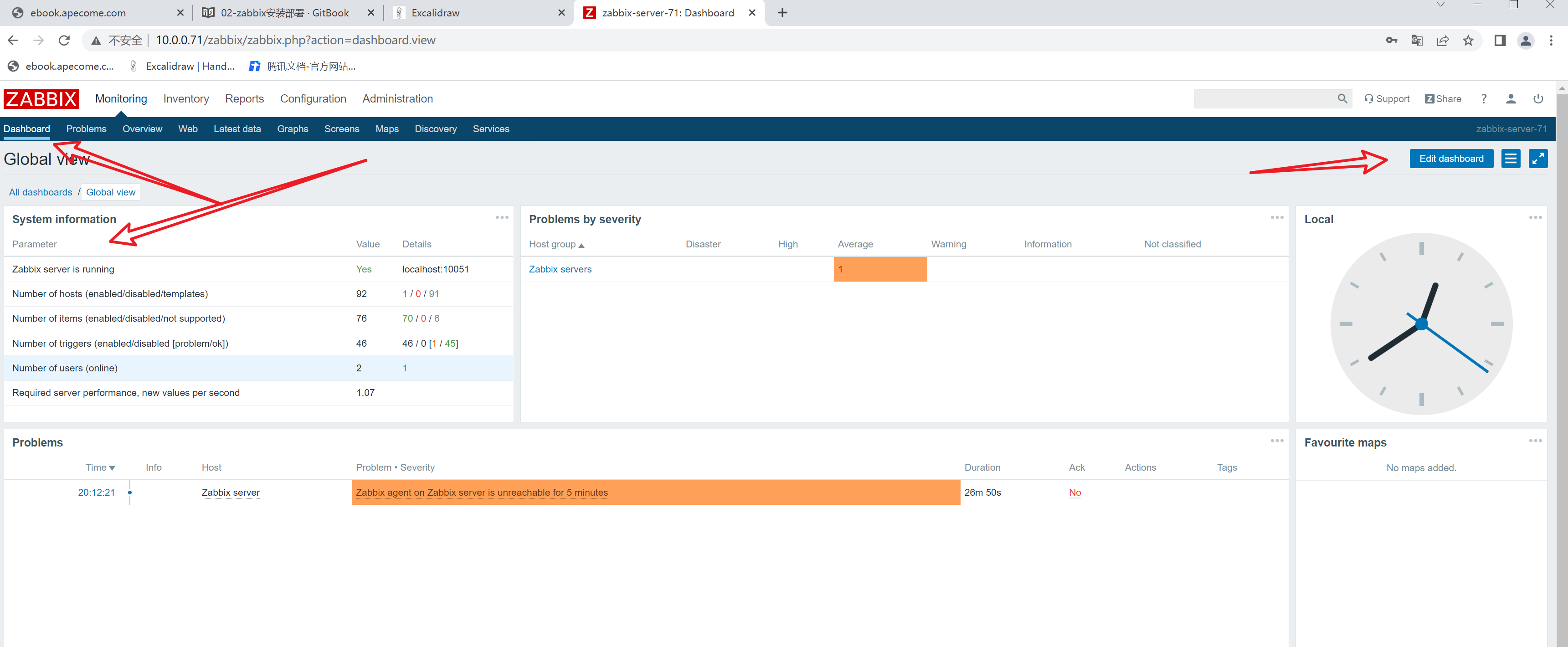Click the orange Average problem count cell

[880, 269]
